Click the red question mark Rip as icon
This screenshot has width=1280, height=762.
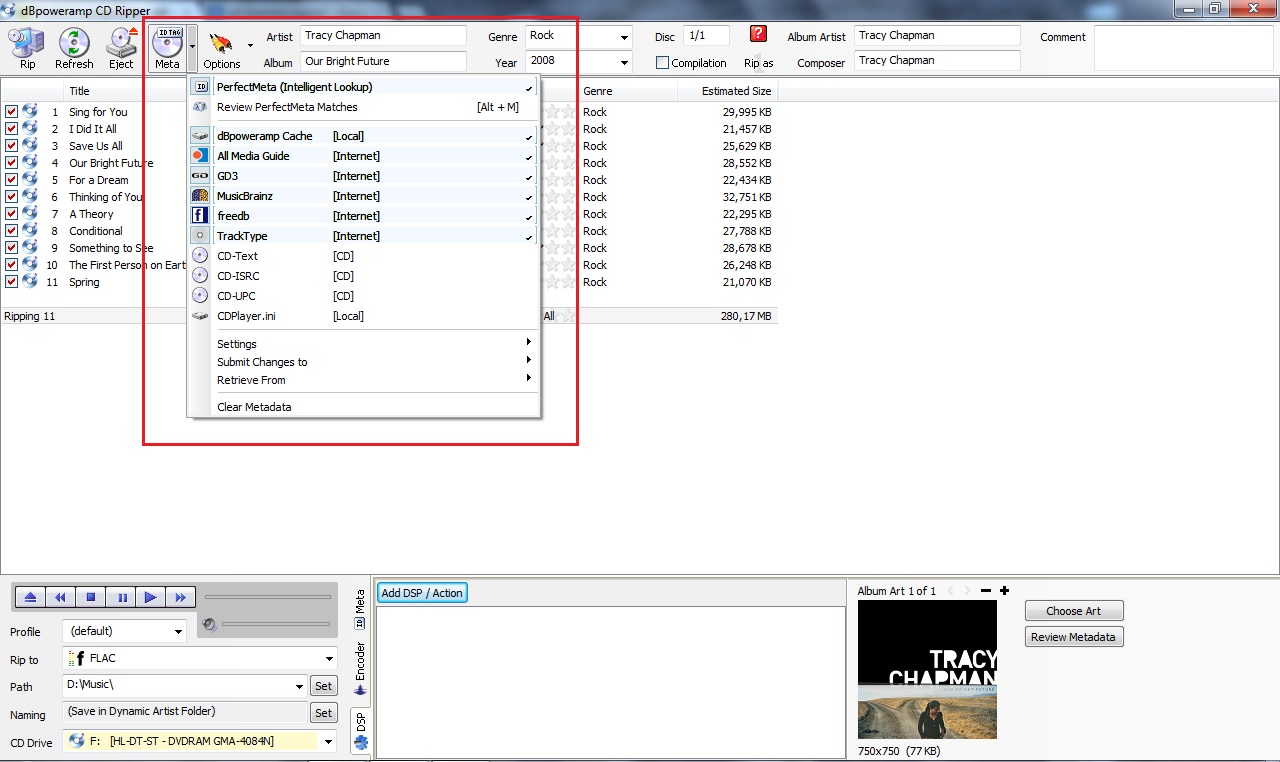758,35
